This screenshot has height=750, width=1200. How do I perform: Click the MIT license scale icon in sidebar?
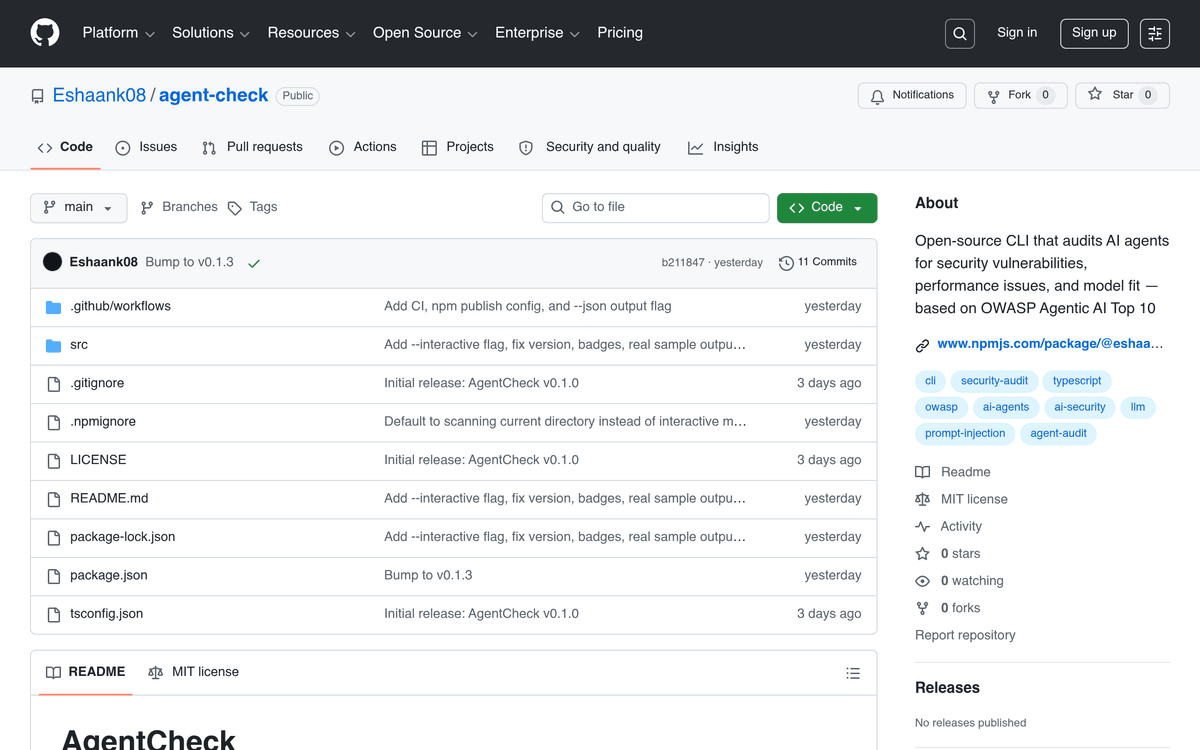(923, 499)
